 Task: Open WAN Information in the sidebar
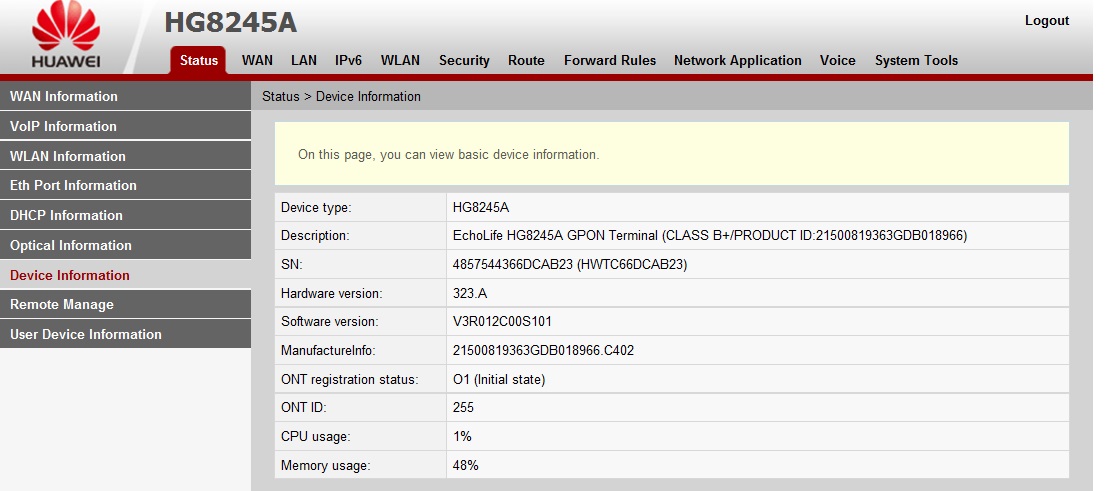[x=64, y=97]
